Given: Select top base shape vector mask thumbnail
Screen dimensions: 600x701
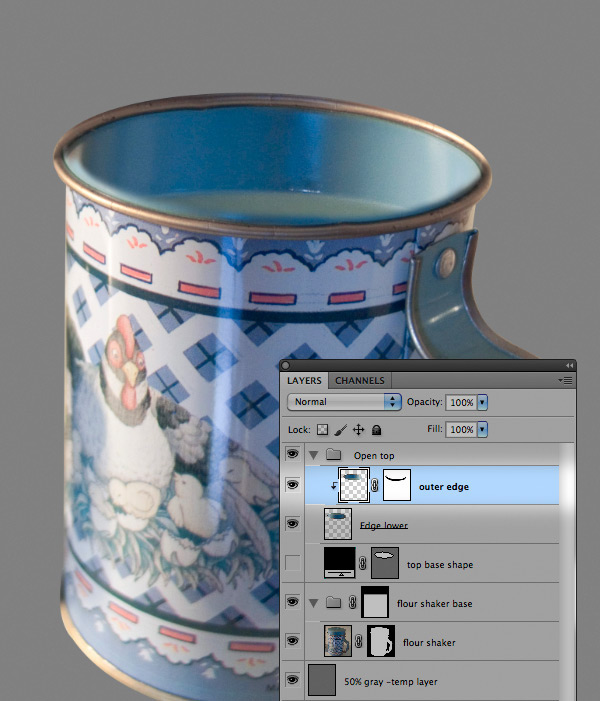Looking at the screenshot, I should 385,563.
